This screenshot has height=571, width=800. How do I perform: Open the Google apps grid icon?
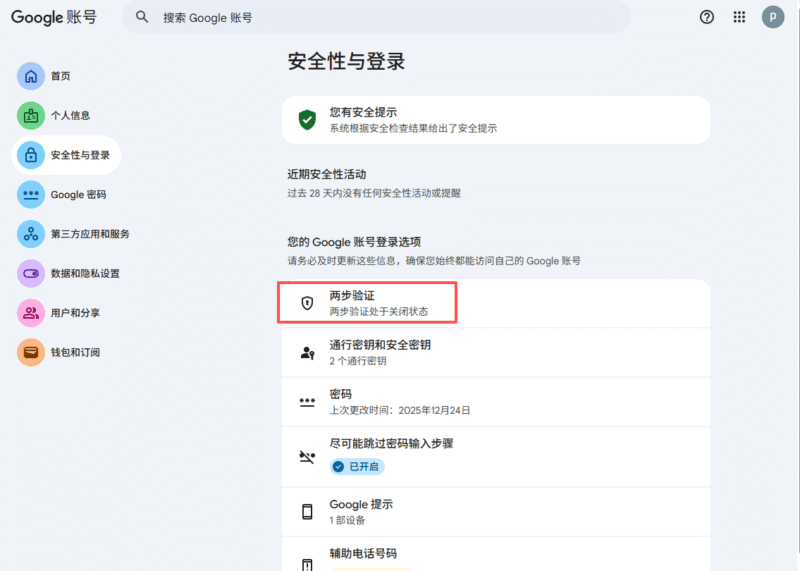coord(739,17)
